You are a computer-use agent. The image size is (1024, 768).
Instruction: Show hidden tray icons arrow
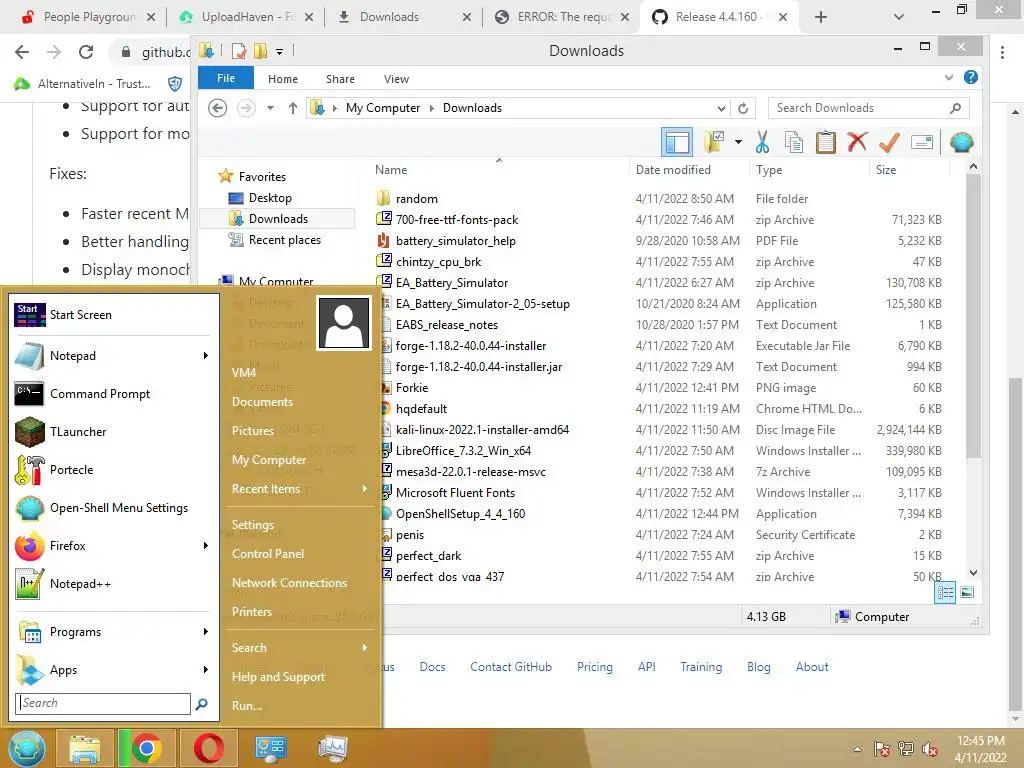857,749
